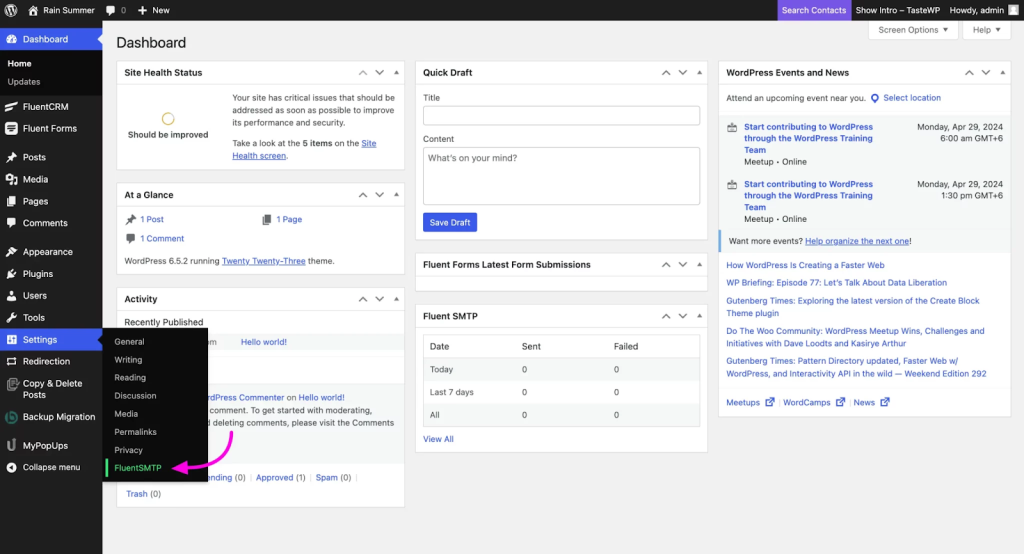
Task: Open MyPopUps from the sidebar
Action: (x=45, y=445)
